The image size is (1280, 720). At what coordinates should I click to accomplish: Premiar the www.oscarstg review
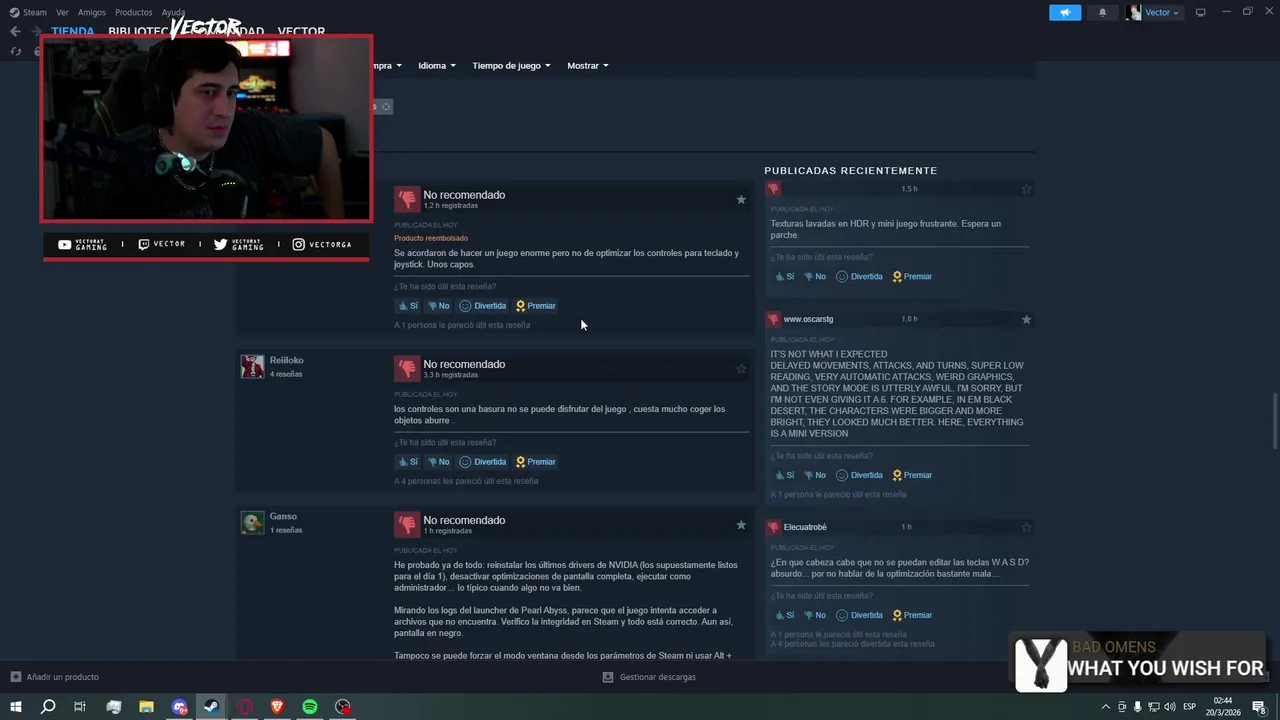(x=911, y=475)
